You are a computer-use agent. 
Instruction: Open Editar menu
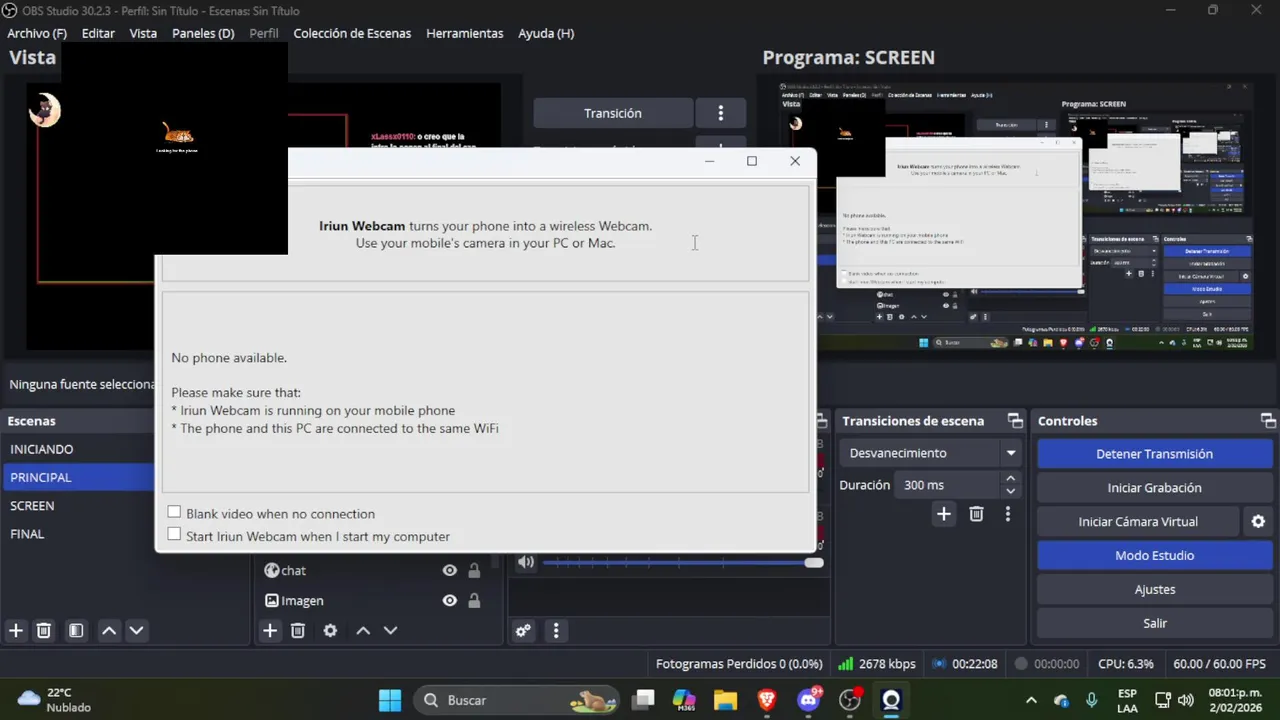[x=98, y=33]
